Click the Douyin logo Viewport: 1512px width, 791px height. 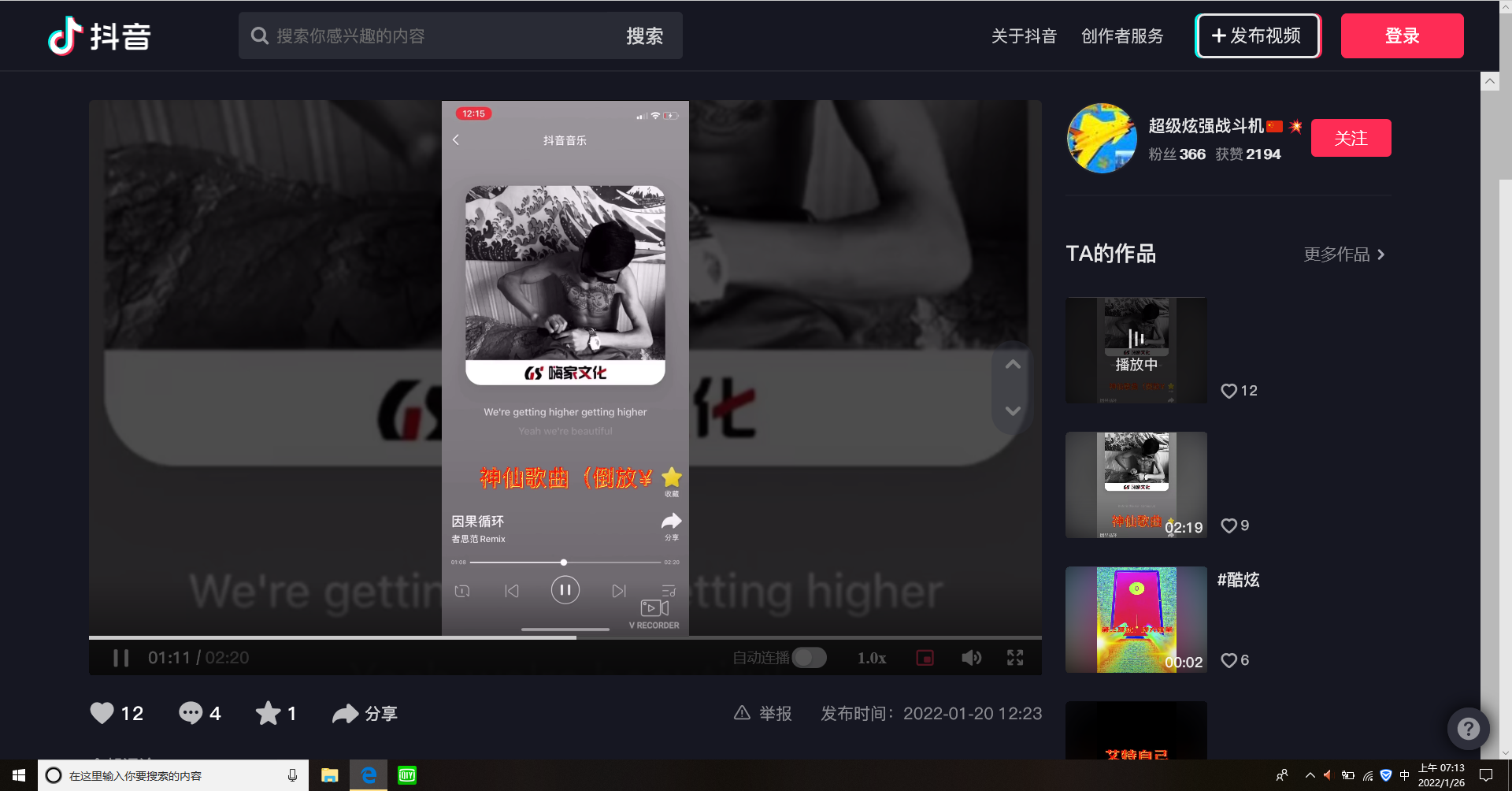point(99,36)
